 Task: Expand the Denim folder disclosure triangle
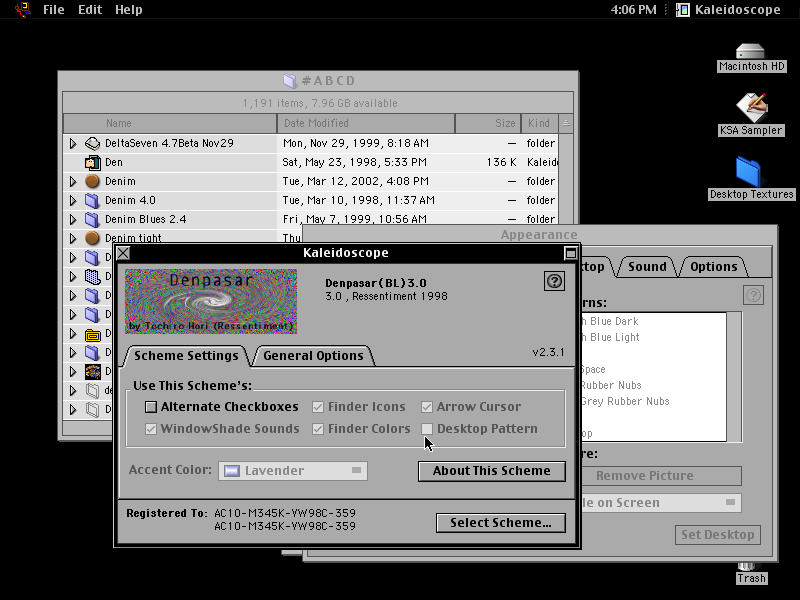tap(73, 181)
